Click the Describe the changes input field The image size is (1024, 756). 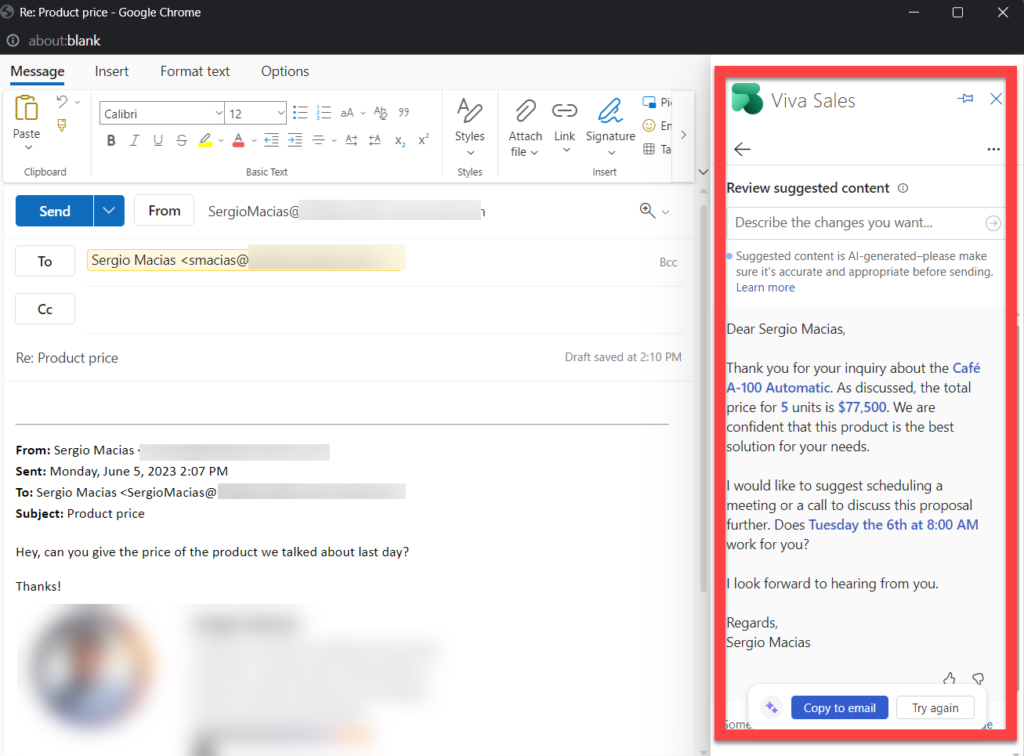(856, 223)
